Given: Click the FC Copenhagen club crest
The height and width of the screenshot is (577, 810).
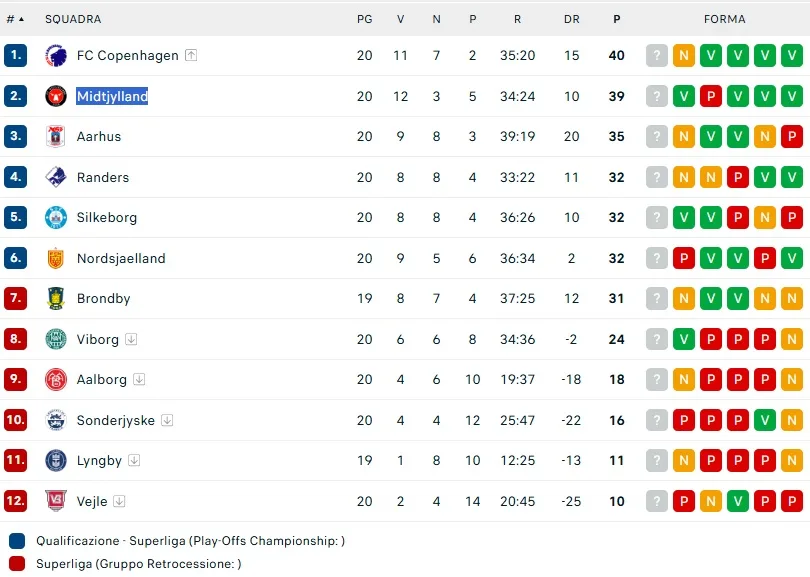Looking at the screenshot, I should 55,56.
